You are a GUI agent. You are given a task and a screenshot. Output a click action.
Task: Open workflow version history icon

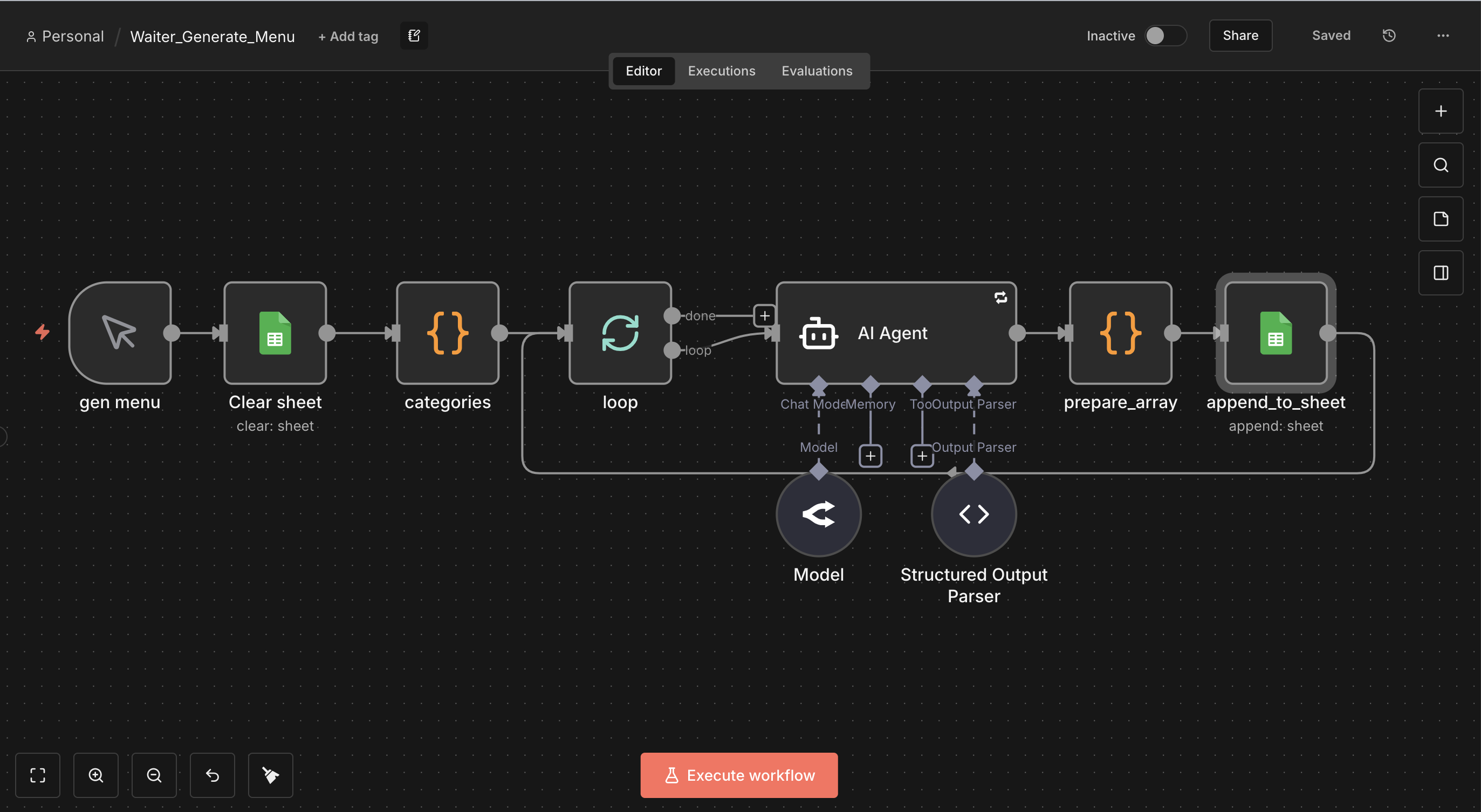click(1389, 36)
